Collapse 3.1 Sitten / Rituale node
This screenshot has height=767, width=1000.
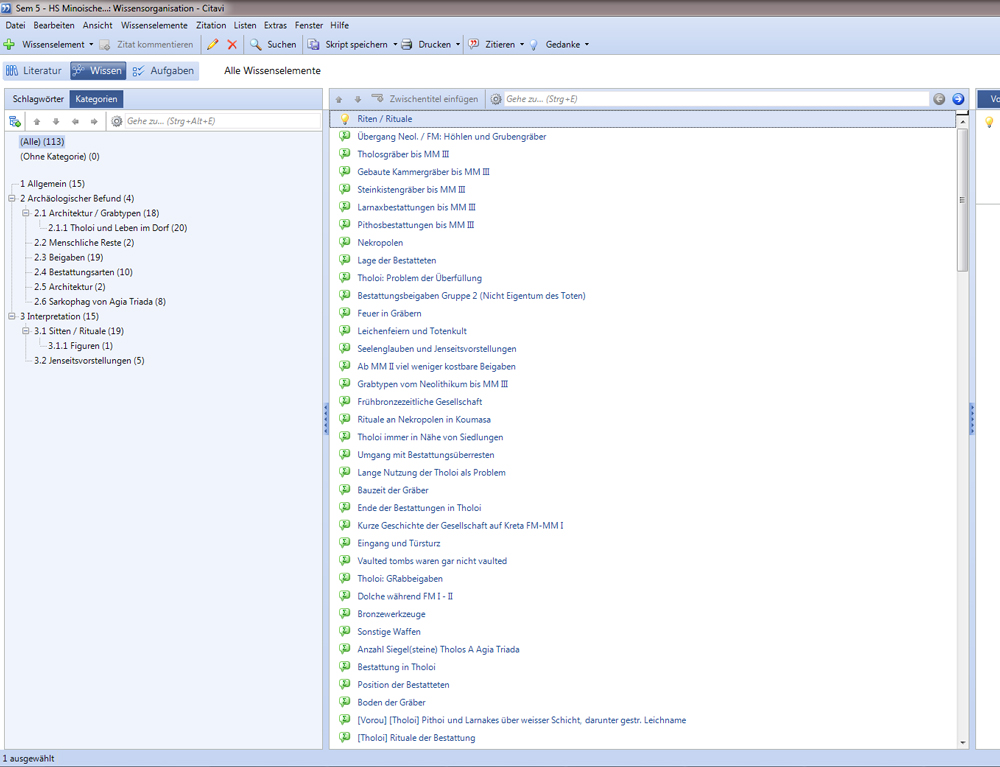coord(26,331)
